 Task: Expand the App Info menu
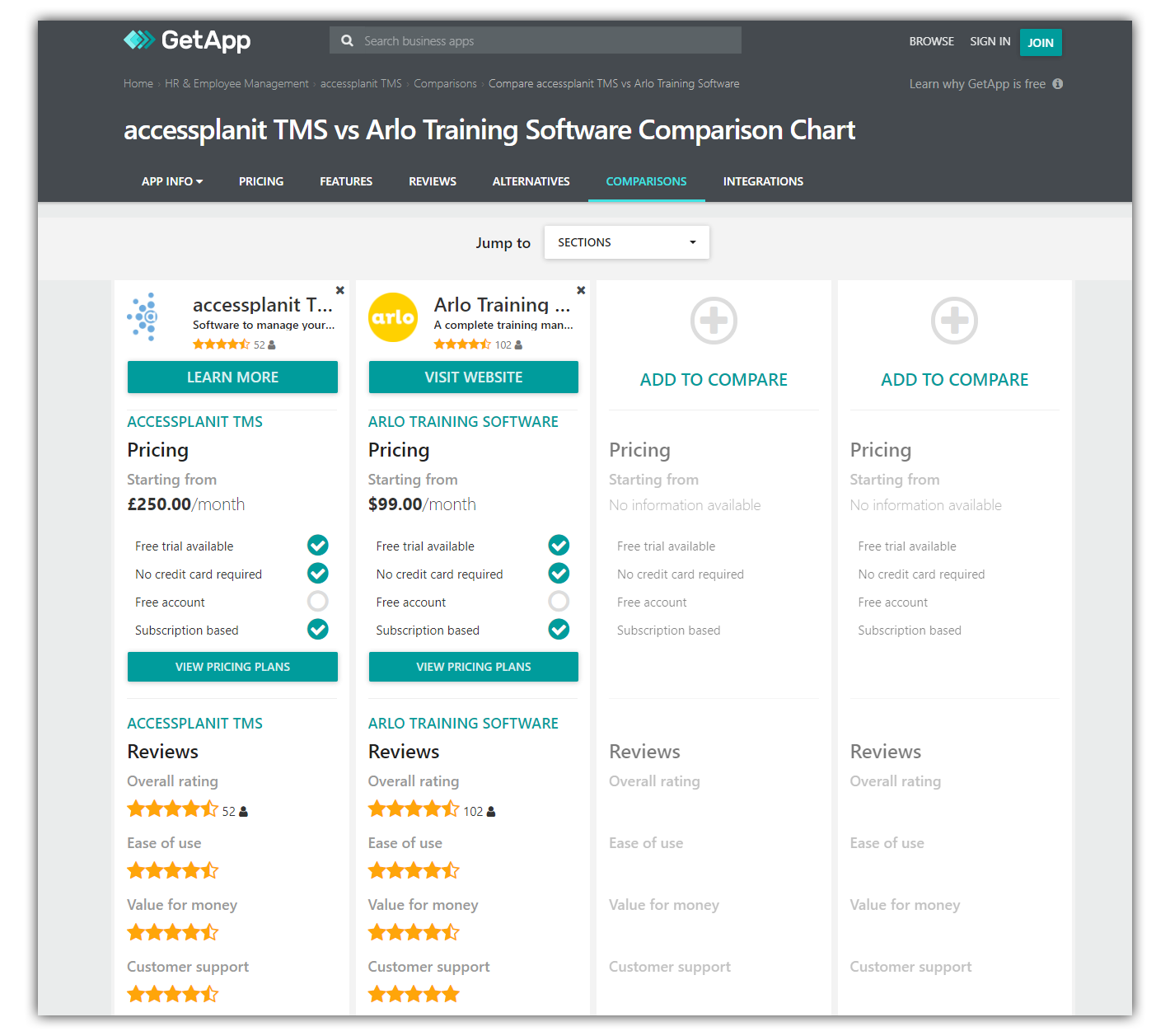[171, 181]
